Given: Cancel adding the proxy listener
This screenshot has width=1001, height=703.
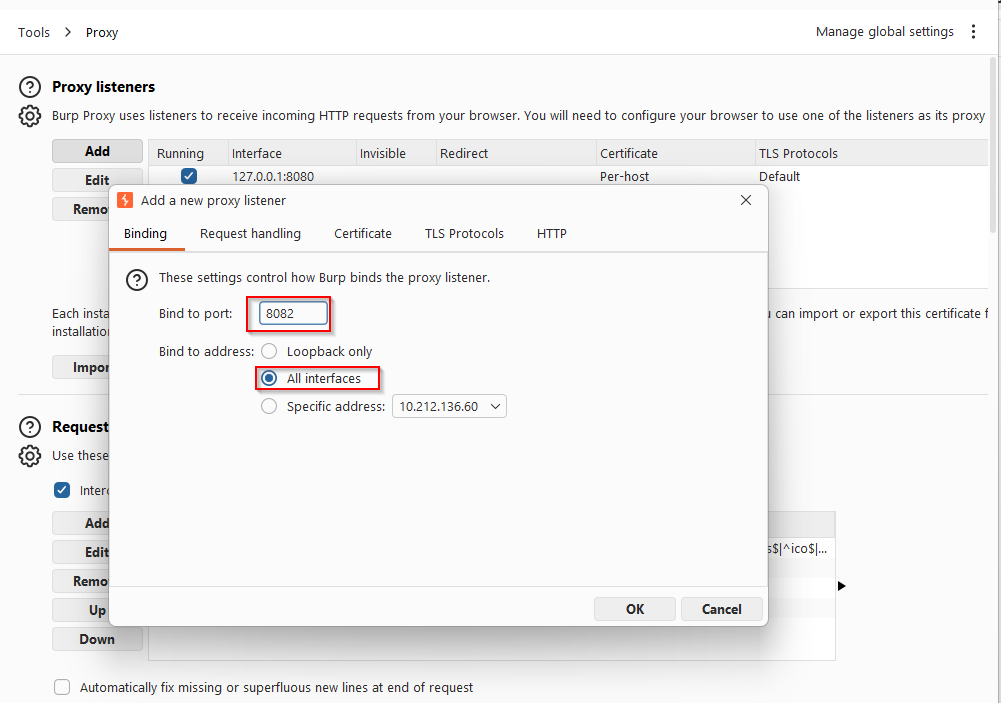Looking at the screenshot, I should (721, 609).
